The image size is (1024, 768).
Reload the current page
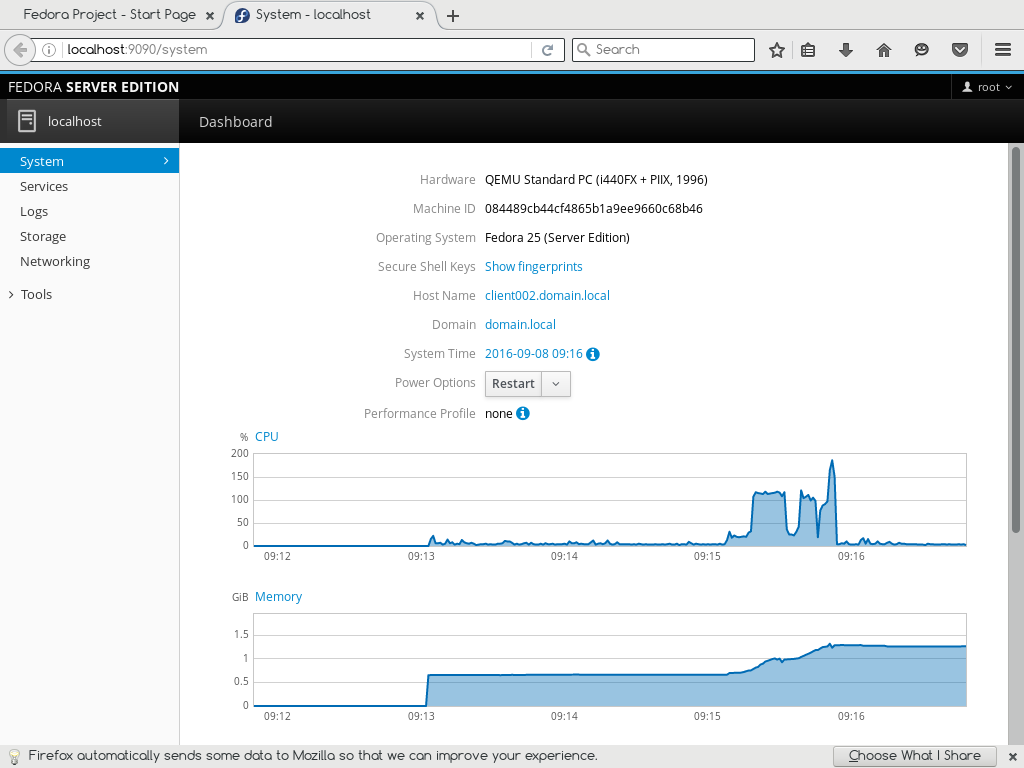(547, 50)
